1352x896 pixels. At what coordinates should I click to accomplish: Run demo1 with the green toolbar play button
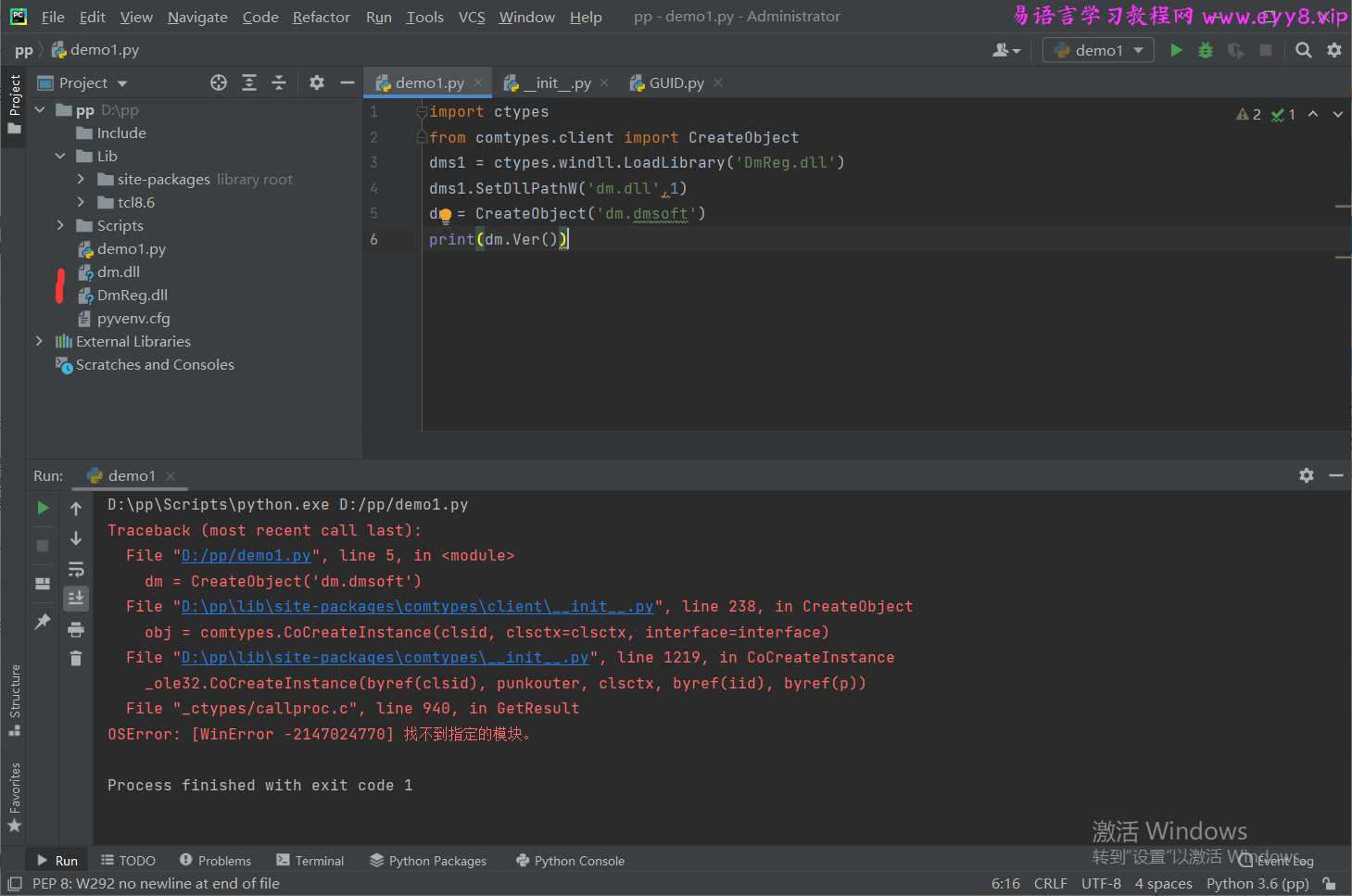1176,50
